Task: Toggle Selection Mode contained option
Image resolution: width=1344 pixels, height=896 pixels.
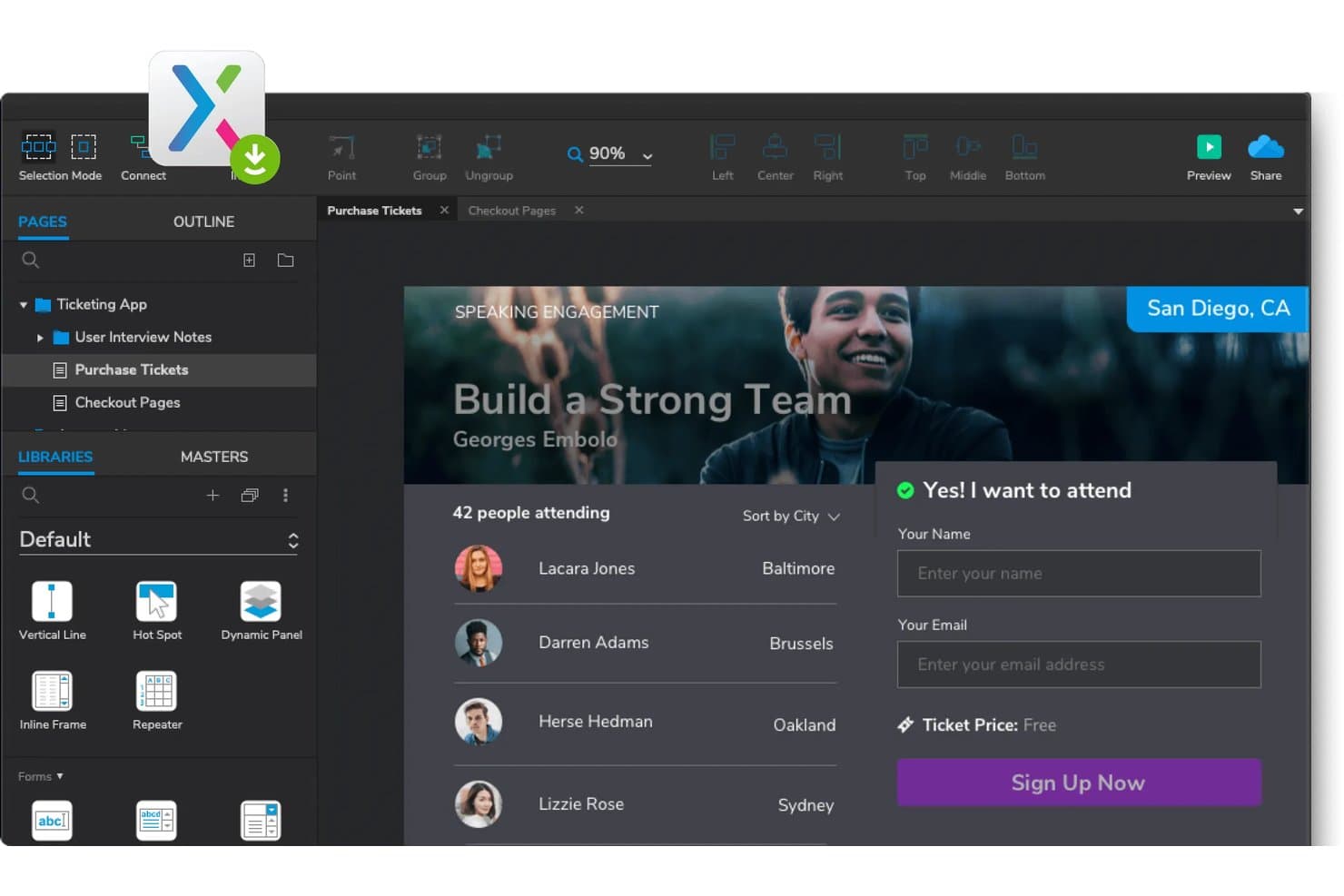Action: pyautogui.click(x=84, y=147)
